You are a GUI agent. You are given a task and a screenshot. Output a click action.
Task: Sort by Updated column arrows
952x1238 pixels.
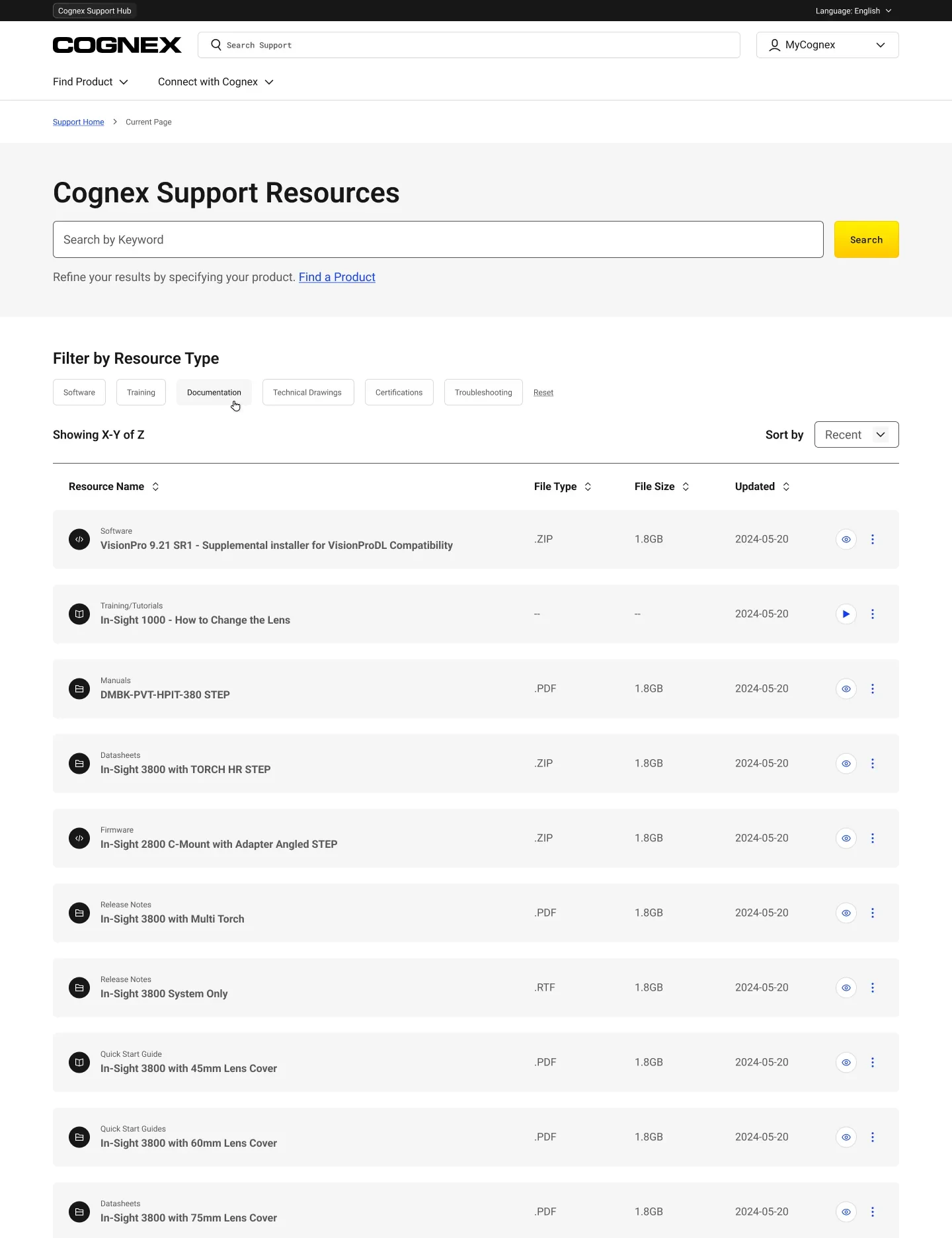click(x=786, y=487)
